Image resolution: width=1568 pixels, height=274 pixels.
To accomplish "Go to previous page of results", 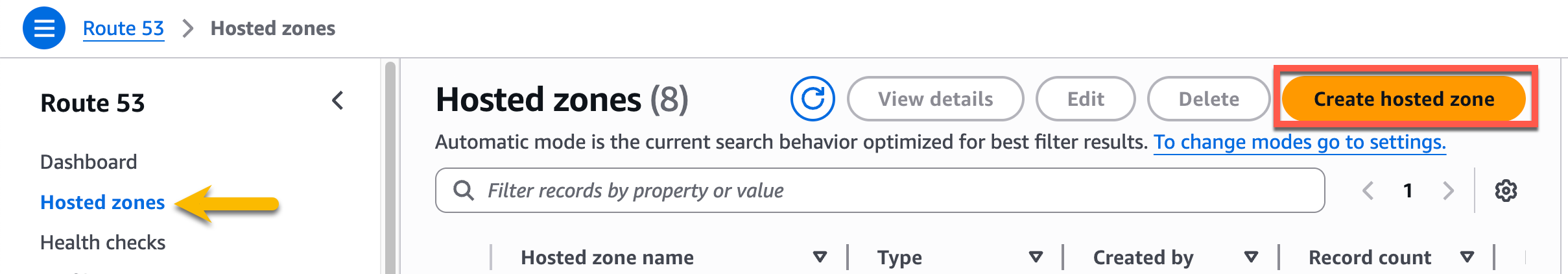I will point(1368,191).
